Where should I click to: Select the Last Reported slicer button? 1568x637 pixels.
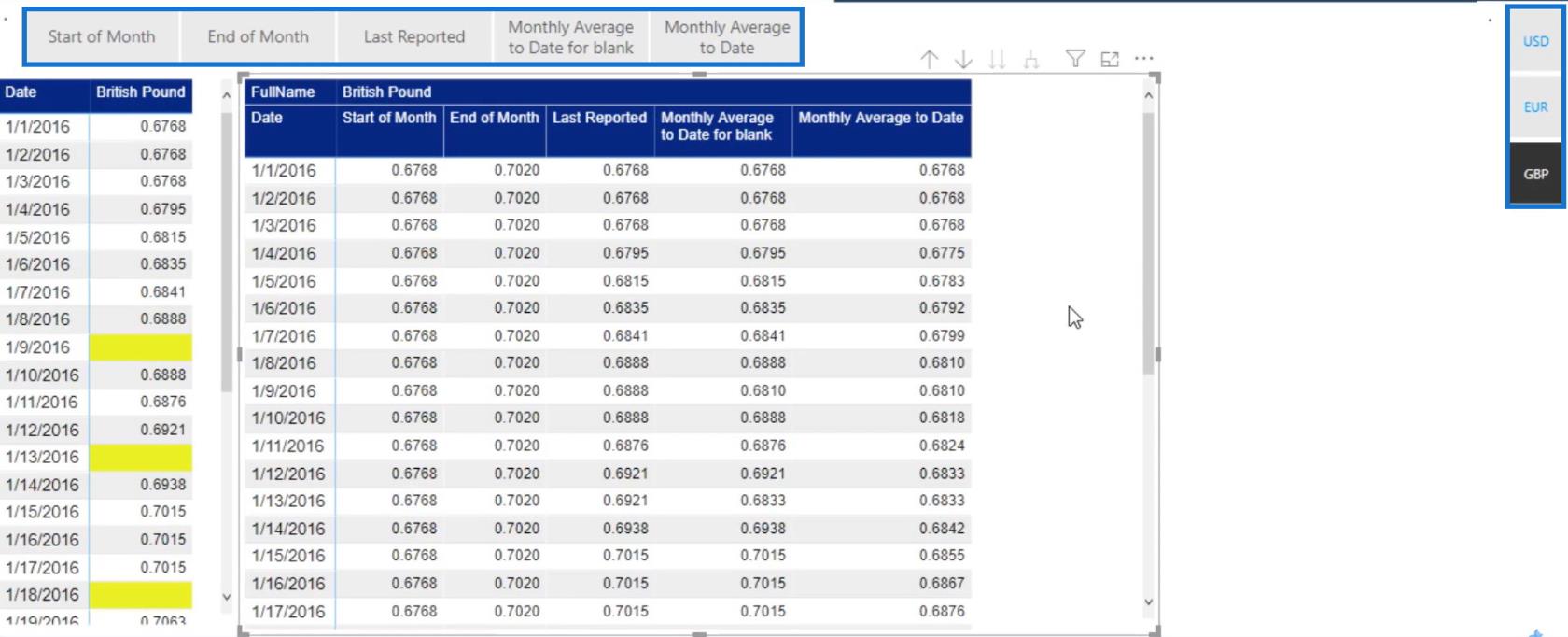click(x=414, y=36)
